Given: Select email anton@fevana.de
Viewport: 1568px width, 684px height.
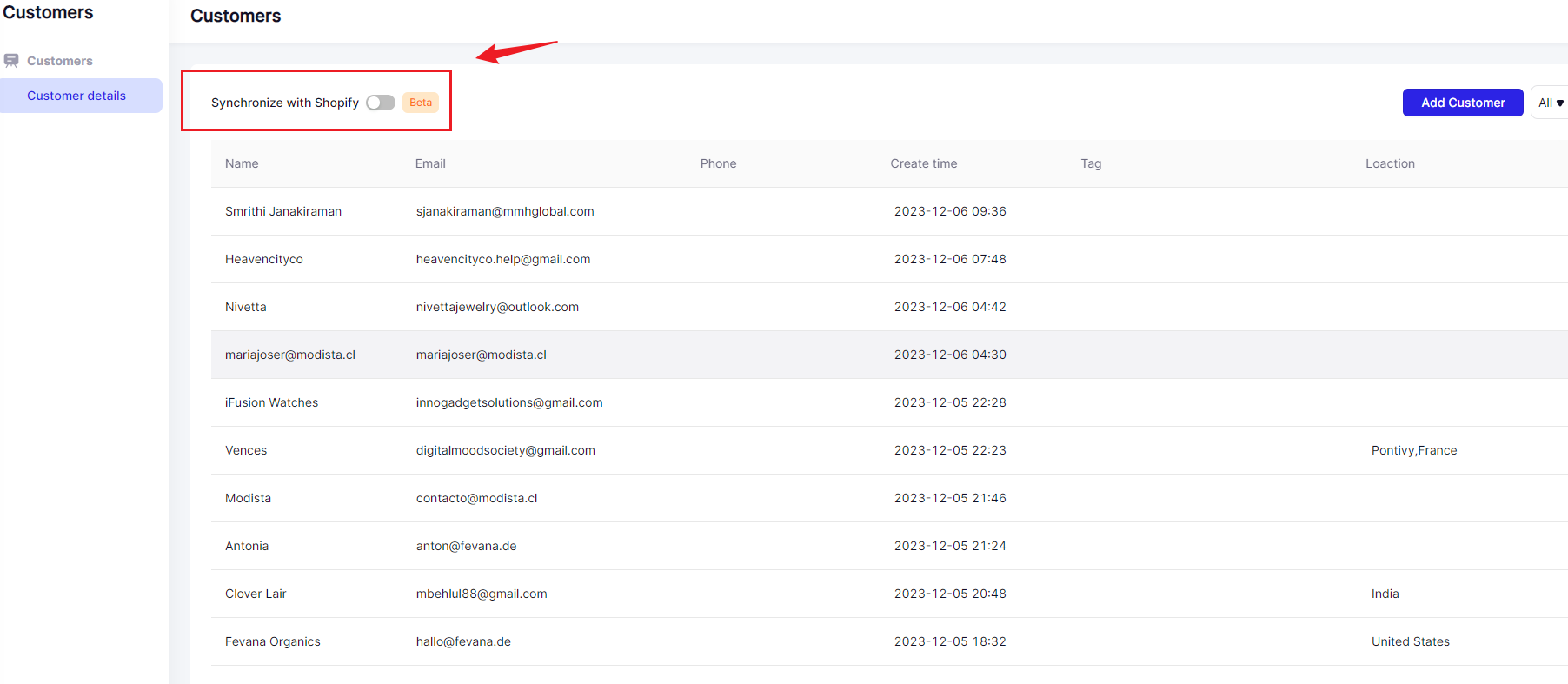Looking at the screenshot, I should [466, 546].
